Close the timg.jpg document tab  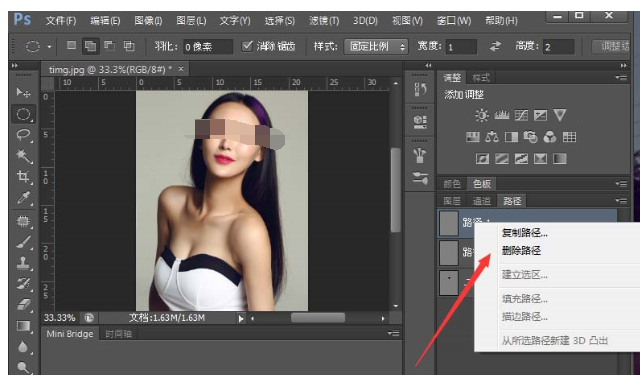tap(181, 69)
